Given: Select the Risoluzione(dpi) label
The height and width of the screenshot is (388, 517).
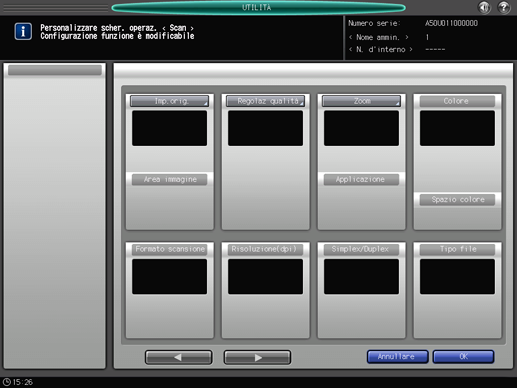Looking at the screenshot, I should (265, 249).
